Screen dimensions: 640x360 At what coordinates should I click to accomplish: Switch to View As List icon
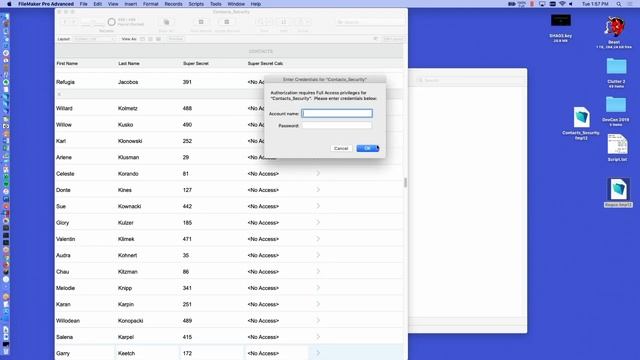coord(150,39)
